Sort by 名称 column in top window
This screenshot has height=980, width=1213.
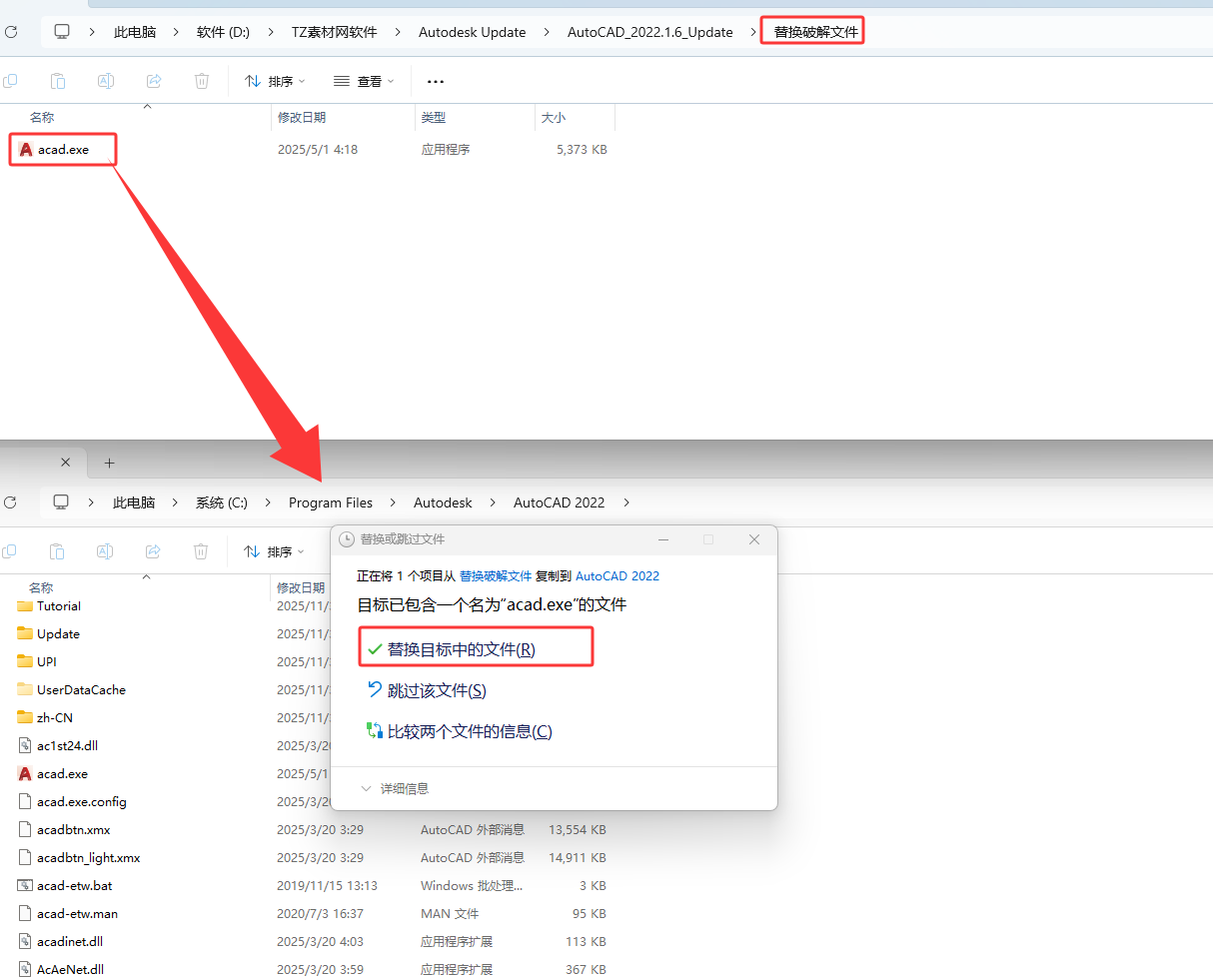point(42,117)
